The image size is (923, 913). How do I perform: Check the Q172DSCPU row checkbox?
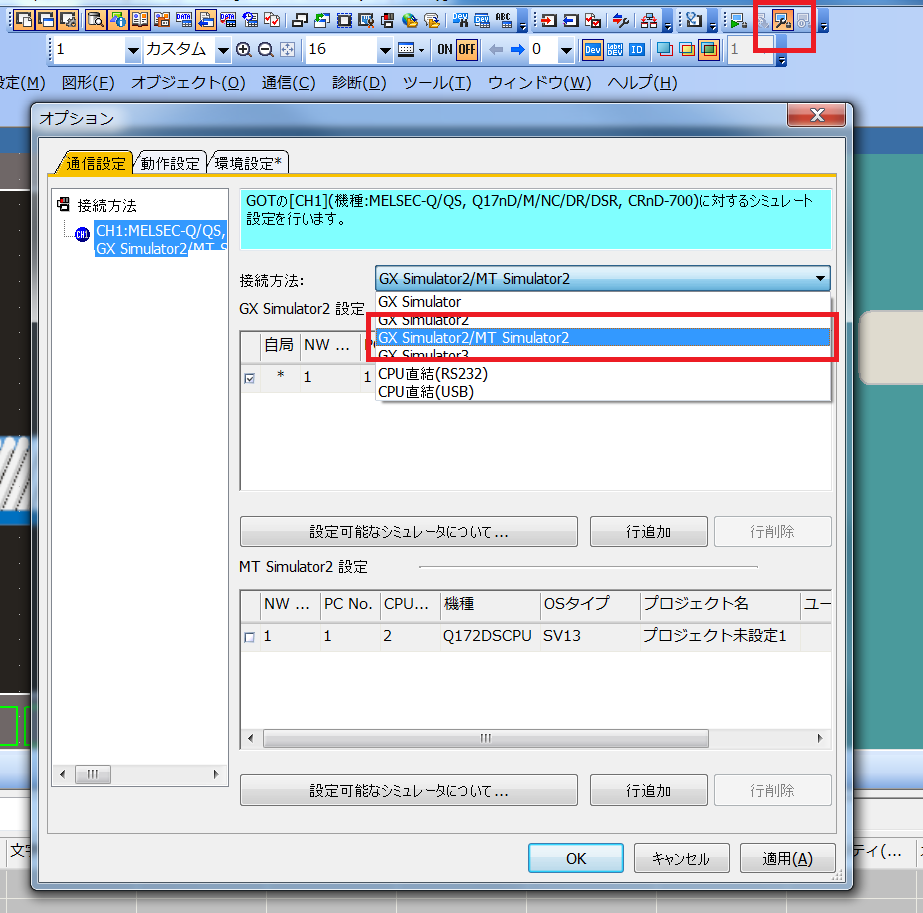pos(250,637)
